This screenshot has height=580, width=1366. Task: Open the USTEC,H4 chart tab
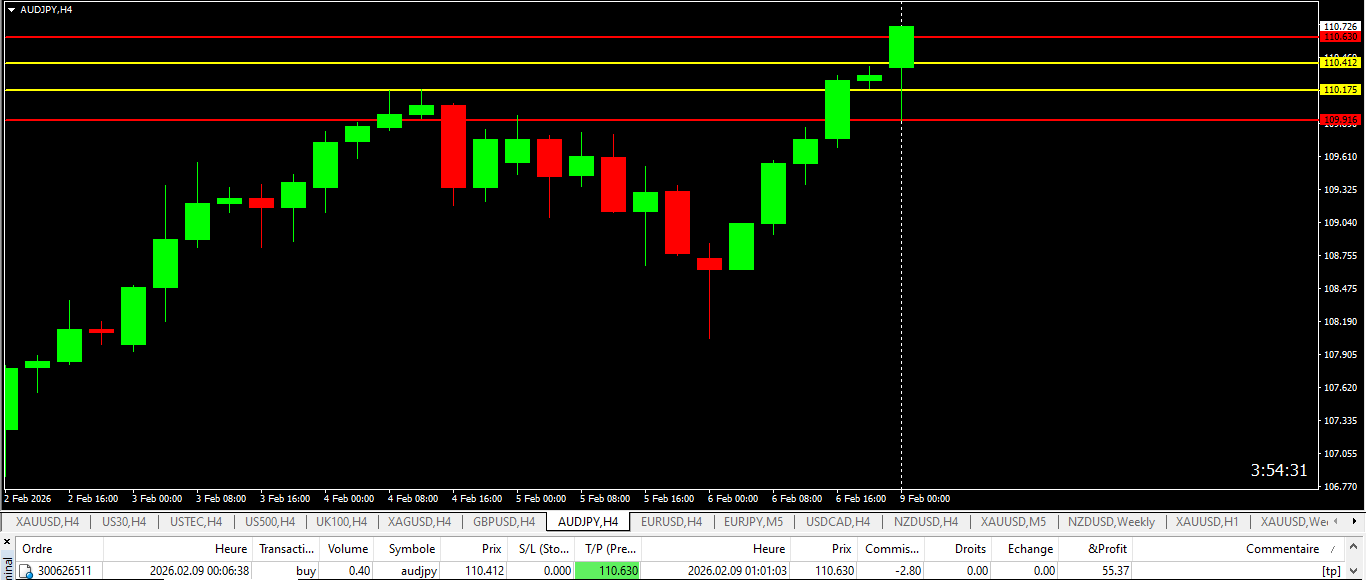(196, 522)
